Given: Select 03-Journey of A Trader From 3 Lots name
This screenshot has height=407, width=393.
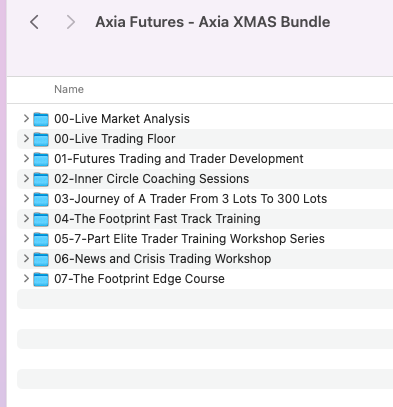Looking at the screenshot, I should [x=191, y=199].
